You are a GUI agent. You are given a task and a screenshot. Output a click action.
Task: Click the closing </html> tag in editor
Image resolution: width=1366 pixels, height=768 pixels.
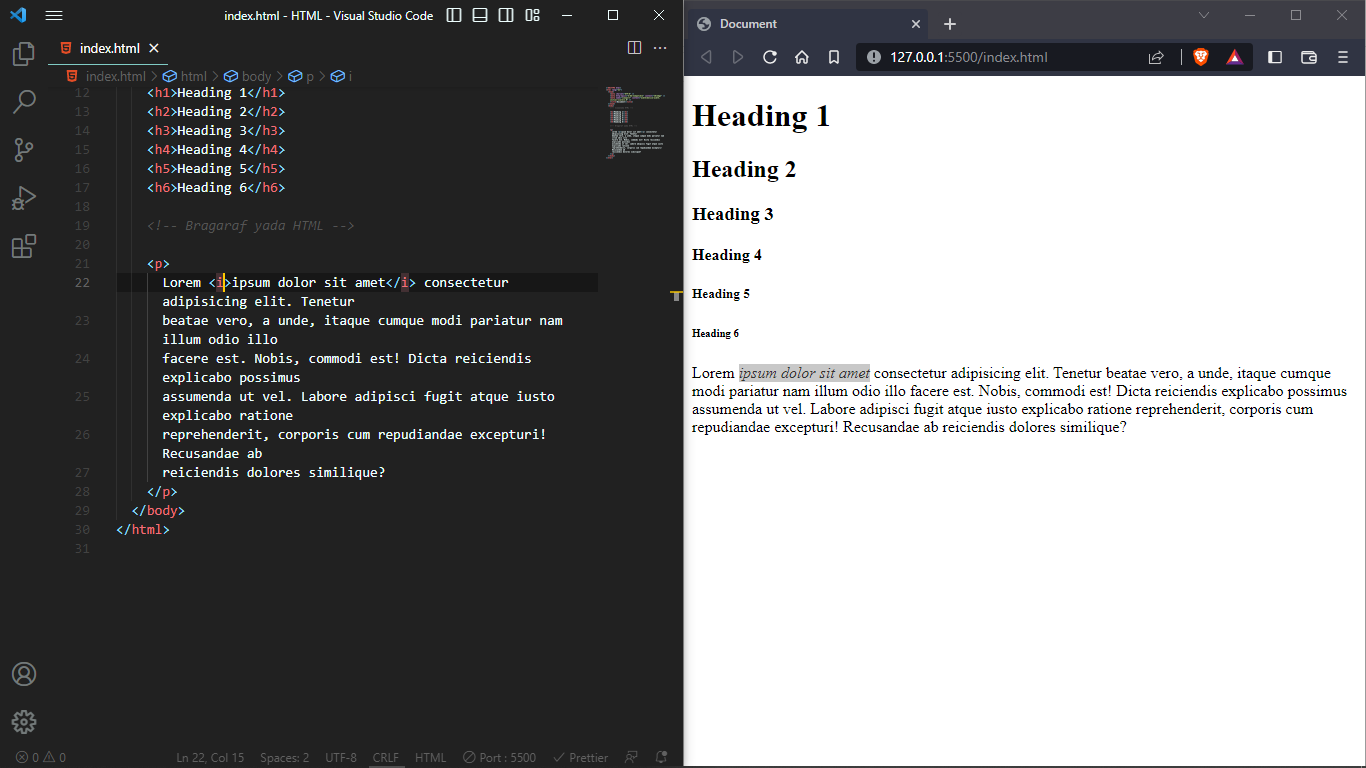(x=143, y=530)
